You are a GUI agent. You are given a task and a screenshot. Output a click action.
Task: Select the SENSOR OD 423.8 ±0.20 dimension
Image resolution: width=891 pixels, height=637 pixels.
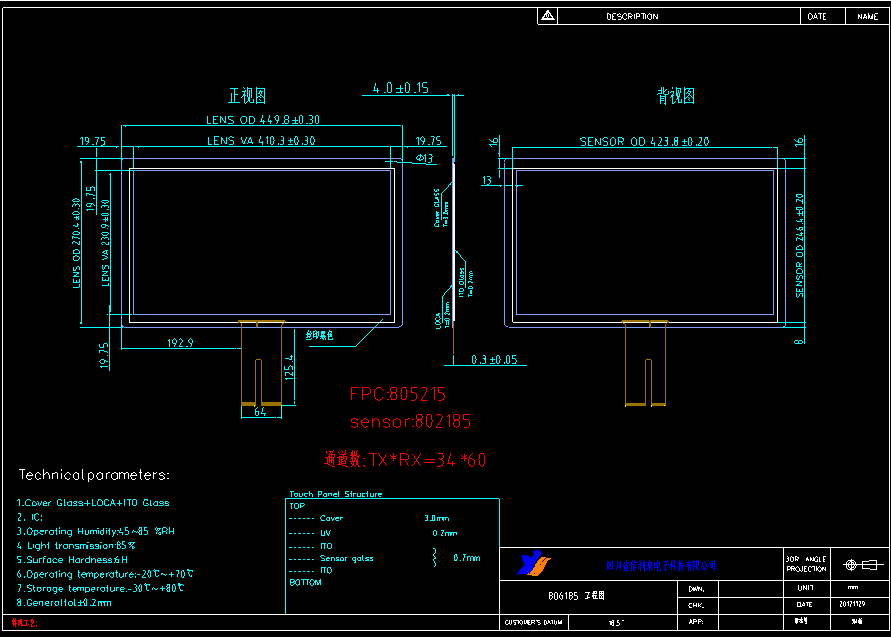(644, 142)
